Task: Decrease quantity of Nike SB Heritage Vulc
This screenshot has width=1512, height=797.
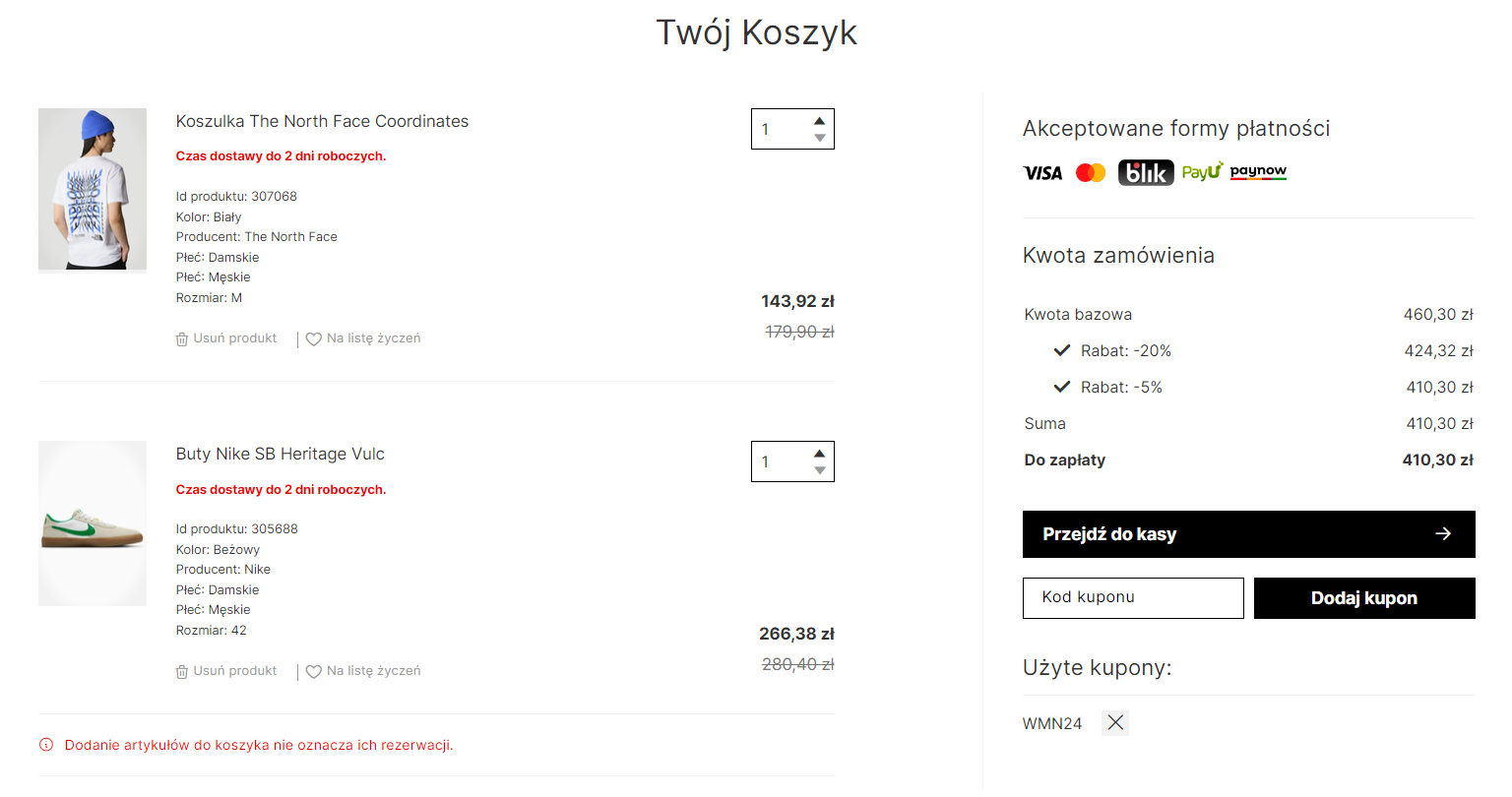Action: (819, 470)
